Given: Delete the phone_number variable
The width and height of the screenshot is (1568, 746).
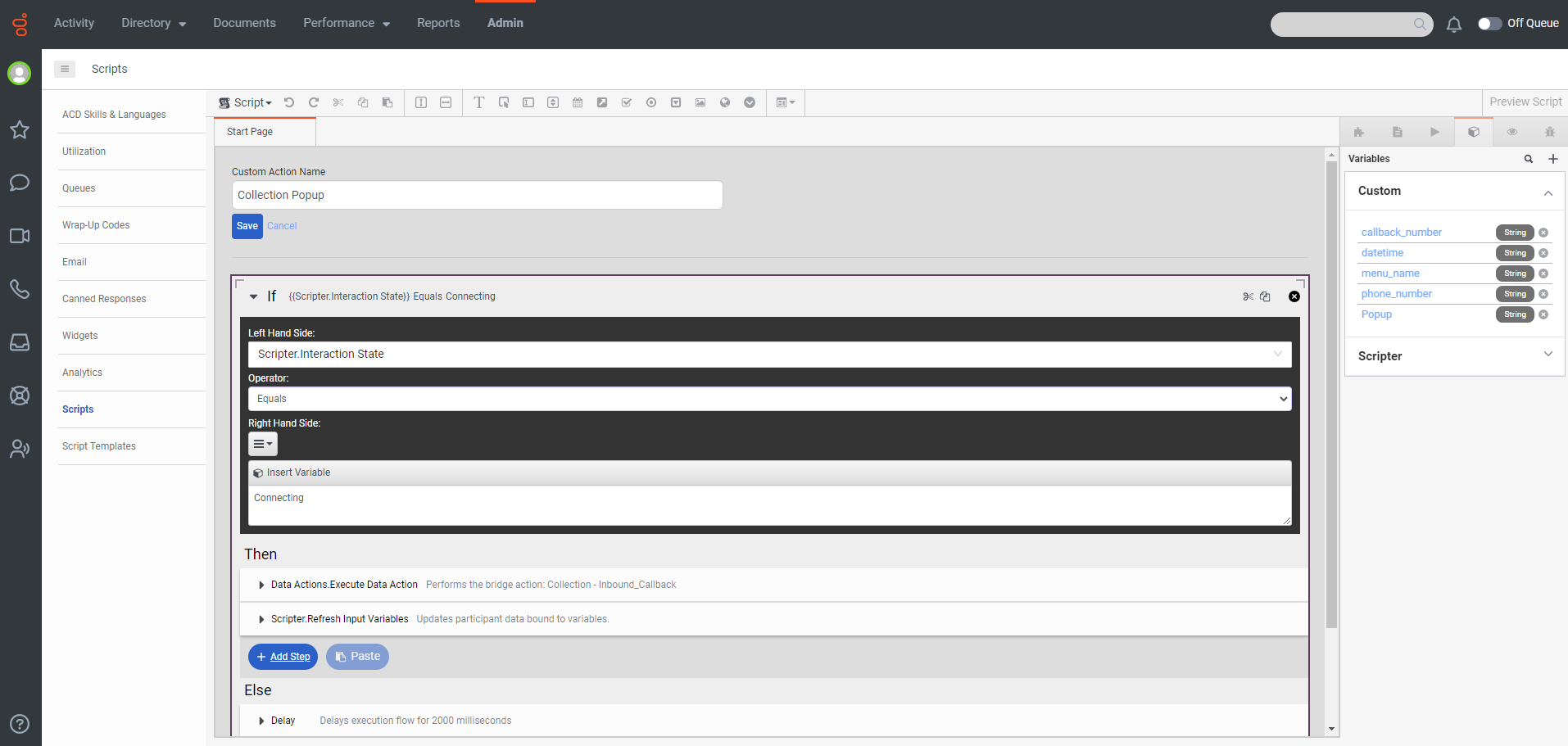Looking at the screenshot, I should [x=1543, y=294].
